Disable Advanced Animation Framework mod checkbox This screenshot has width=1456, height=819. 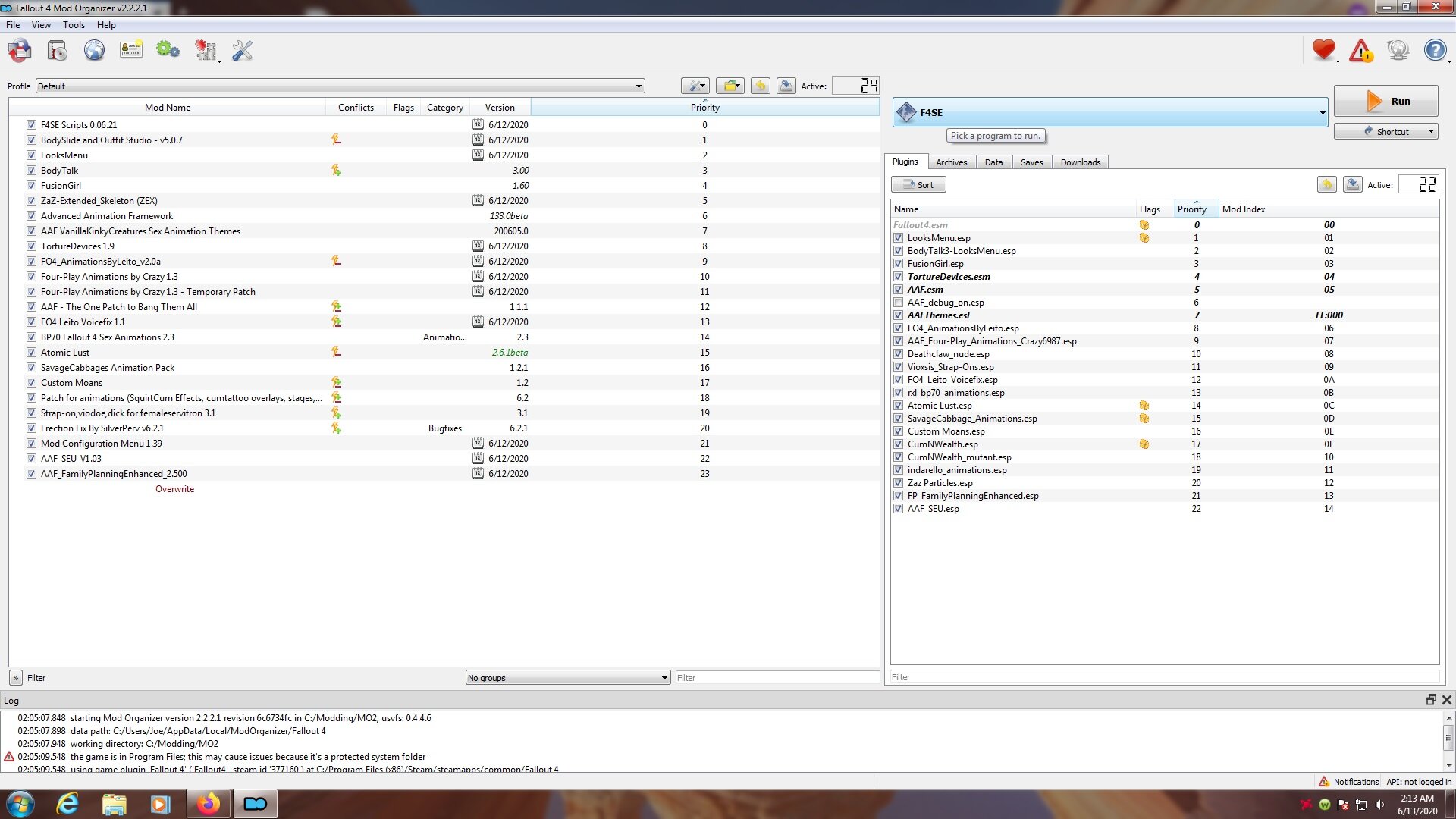coord(31,215)
